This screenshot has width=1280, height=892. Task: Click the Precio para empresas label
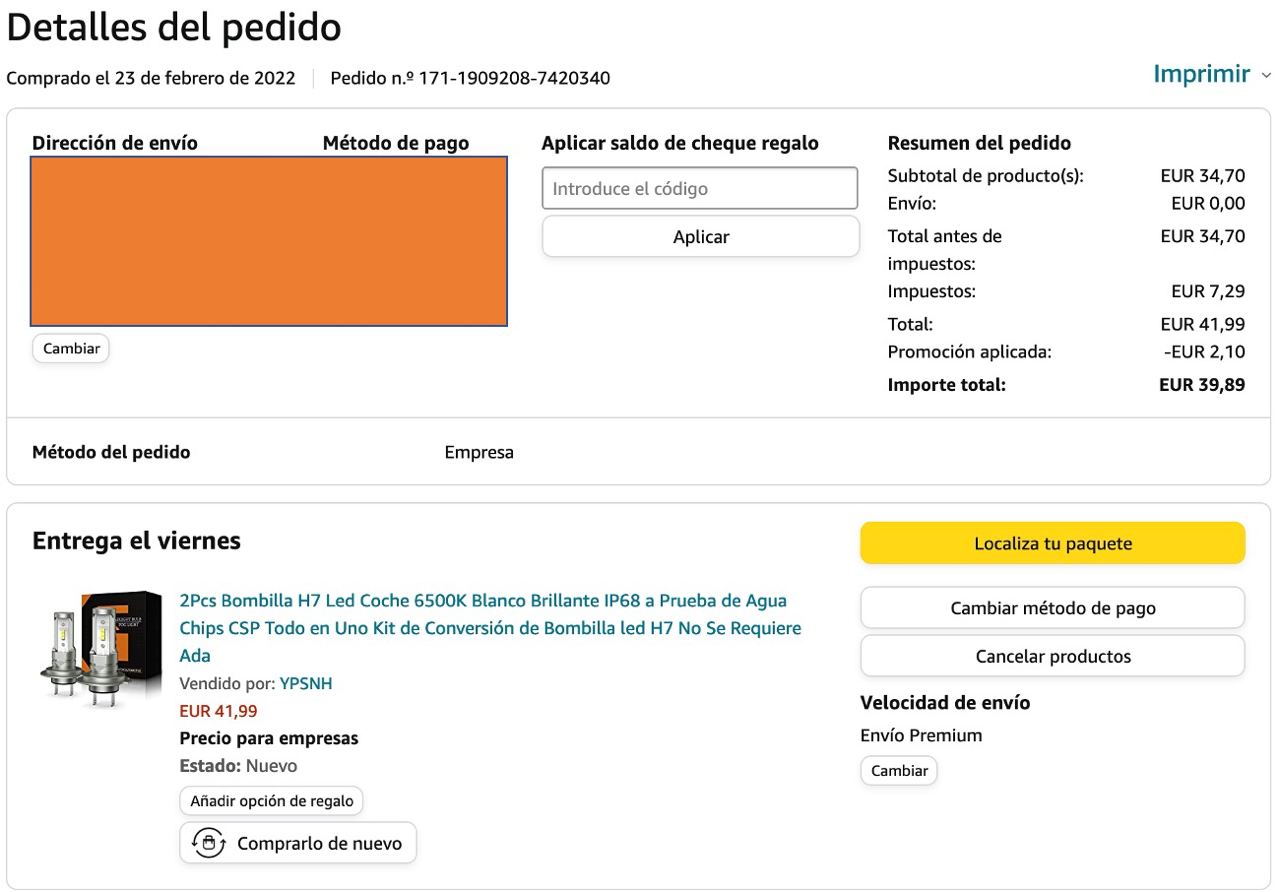click(x=269, y=738)
